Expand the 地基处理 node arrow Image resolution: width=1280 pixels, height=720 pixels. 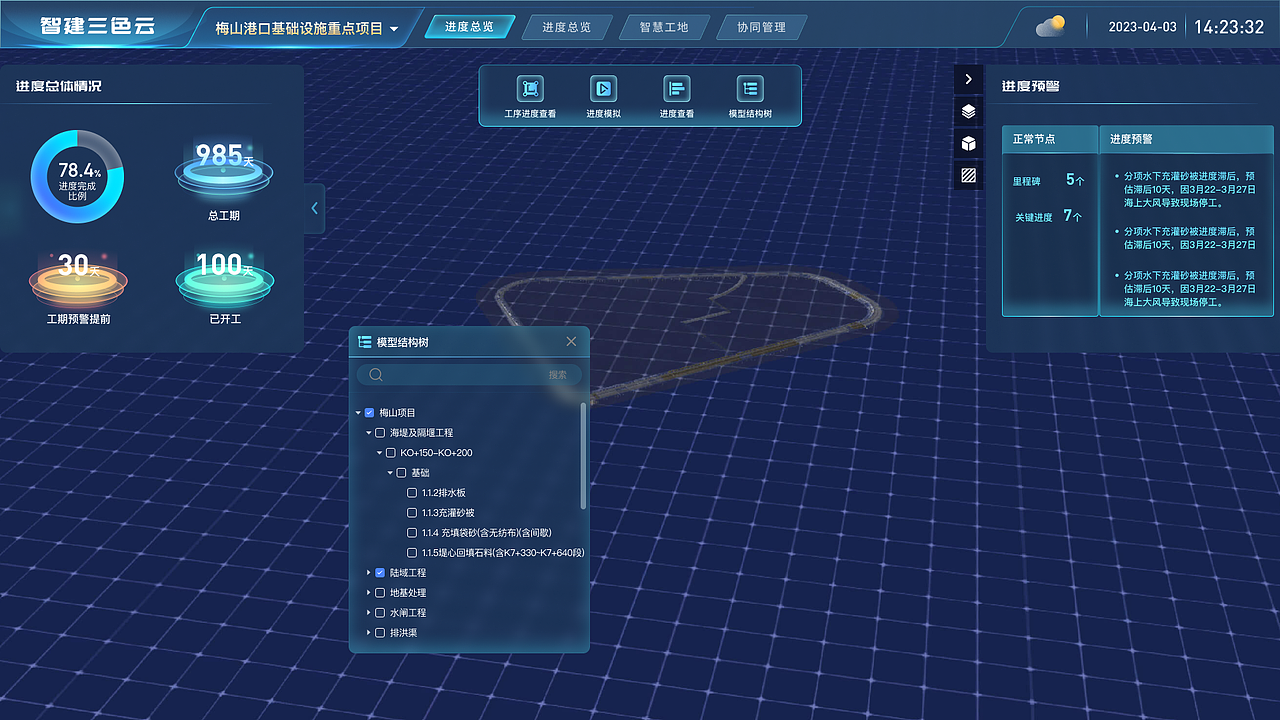(368, 593)
